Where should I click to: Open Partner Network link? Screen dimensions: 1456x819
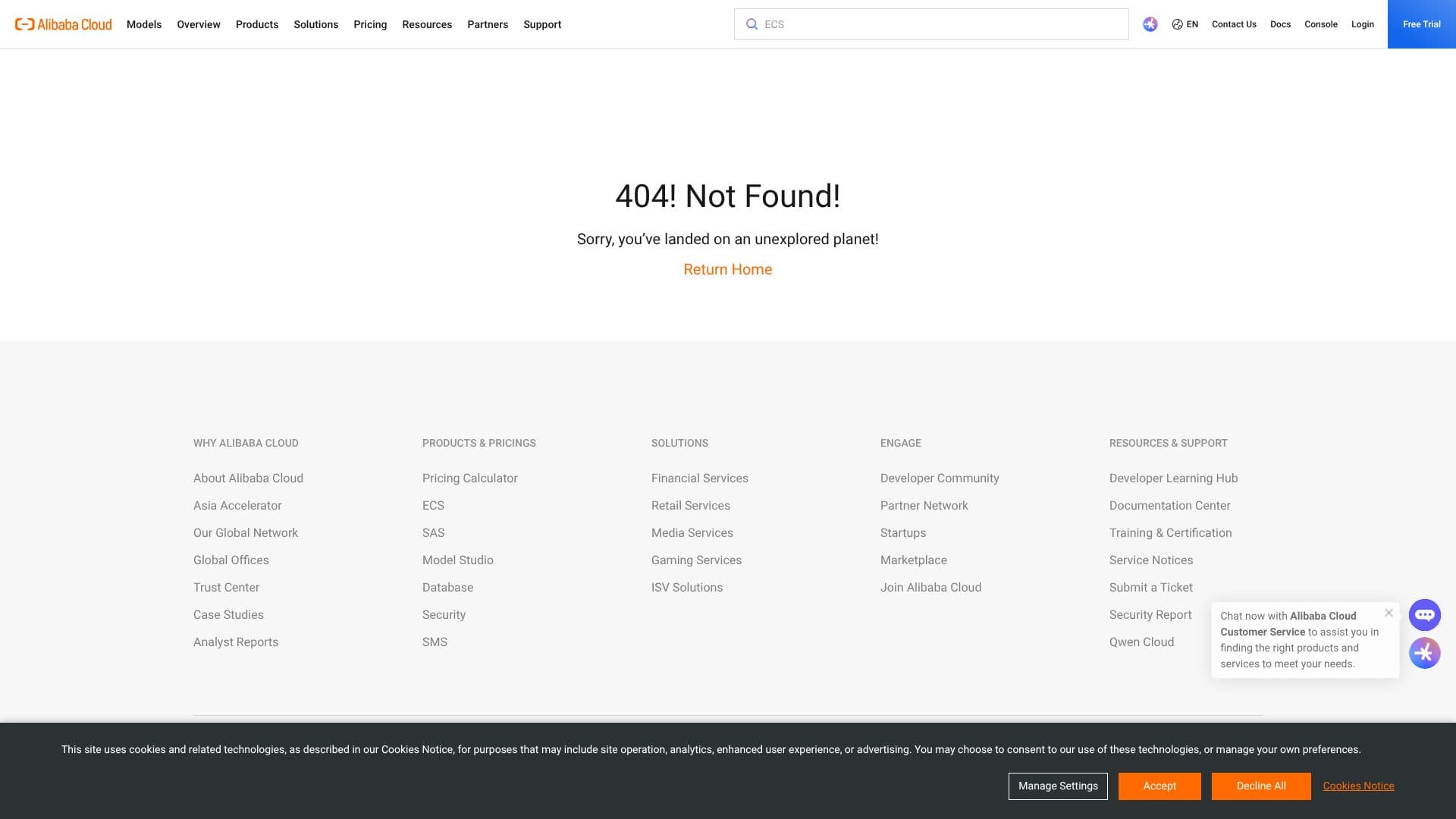click(x=924, y=506)
